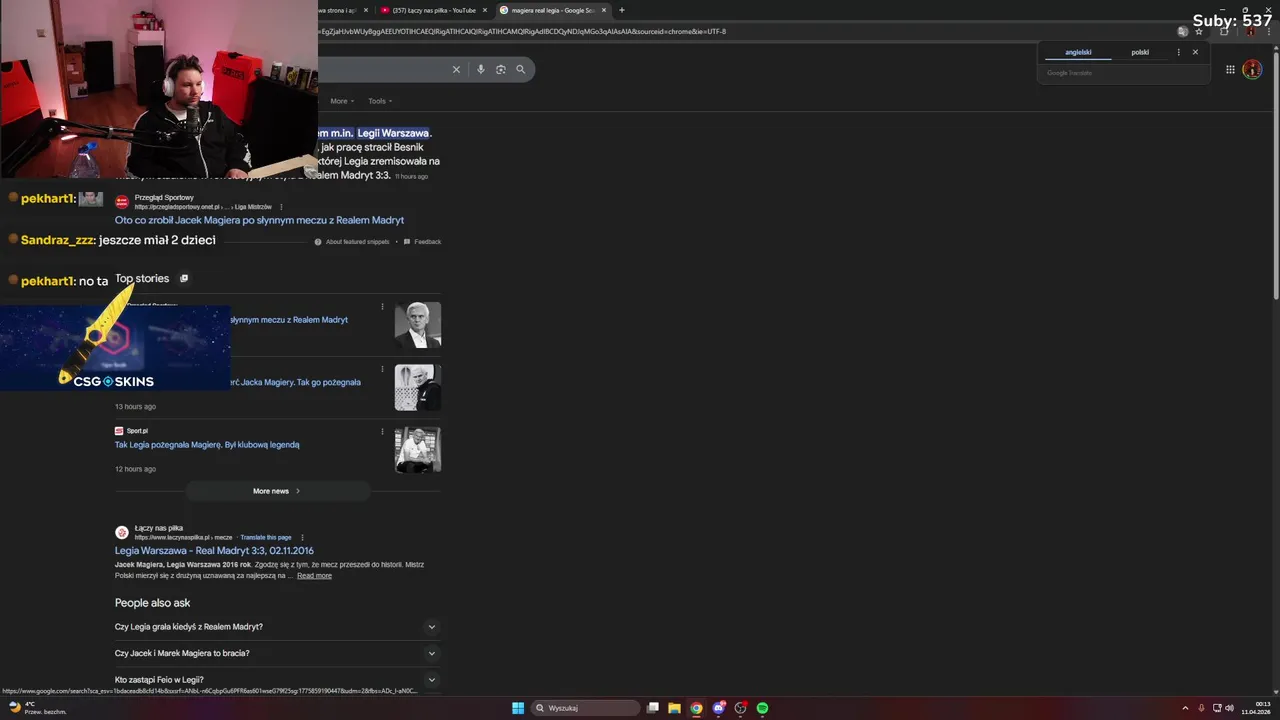Viewport: 1280px width, 720px height.
Task: Open File Explorer from the taskbar
Action: tap(675, 708)
